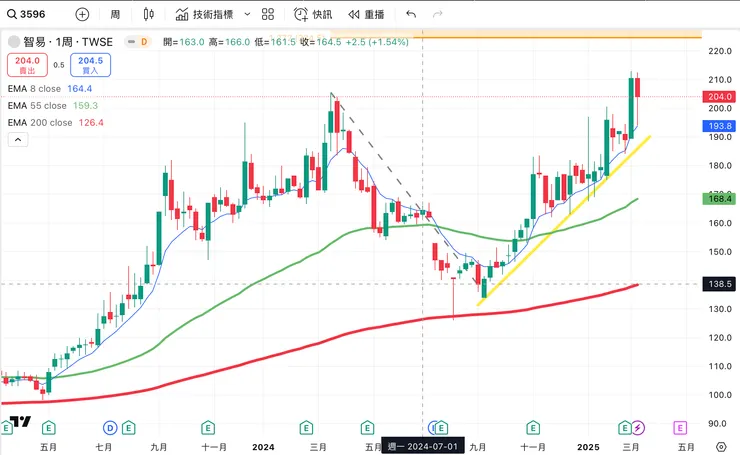Screen dimensions: 740x455
Task: Start bar replay with 重播
Action: [x=366, y=14]
